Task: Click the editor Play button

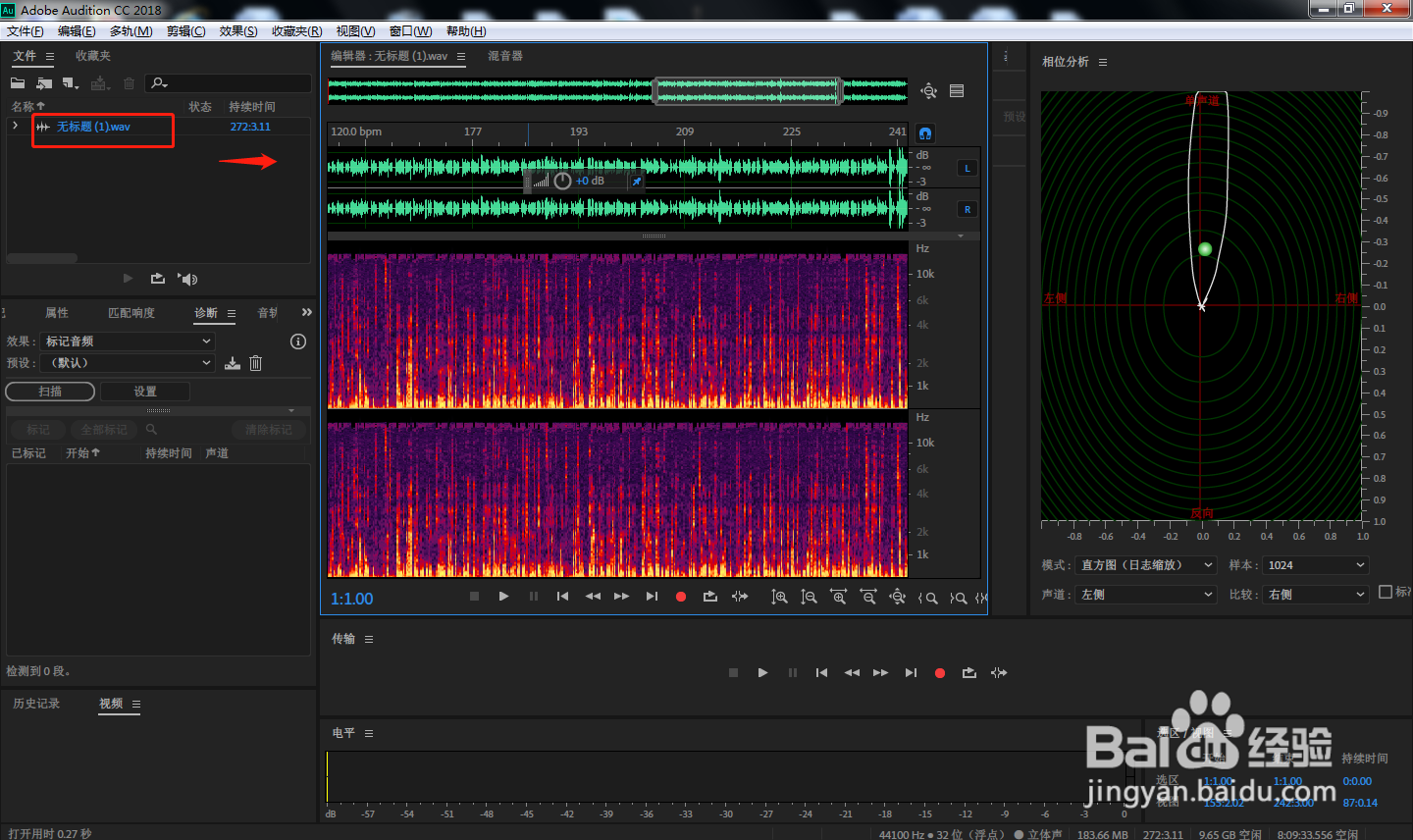Action: click(503, 597)
